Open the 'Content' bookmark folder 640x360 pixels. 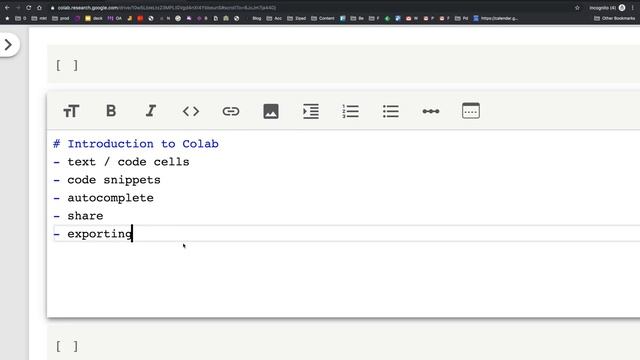(322, 18)
